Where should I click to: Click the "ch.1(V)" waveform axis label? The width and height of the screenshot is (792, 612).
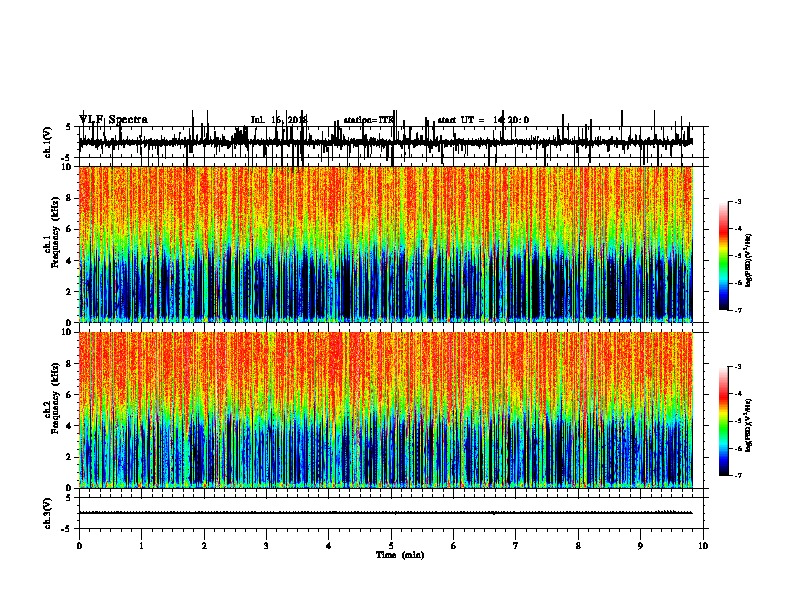pyautogui.click(x=48, y=142)
